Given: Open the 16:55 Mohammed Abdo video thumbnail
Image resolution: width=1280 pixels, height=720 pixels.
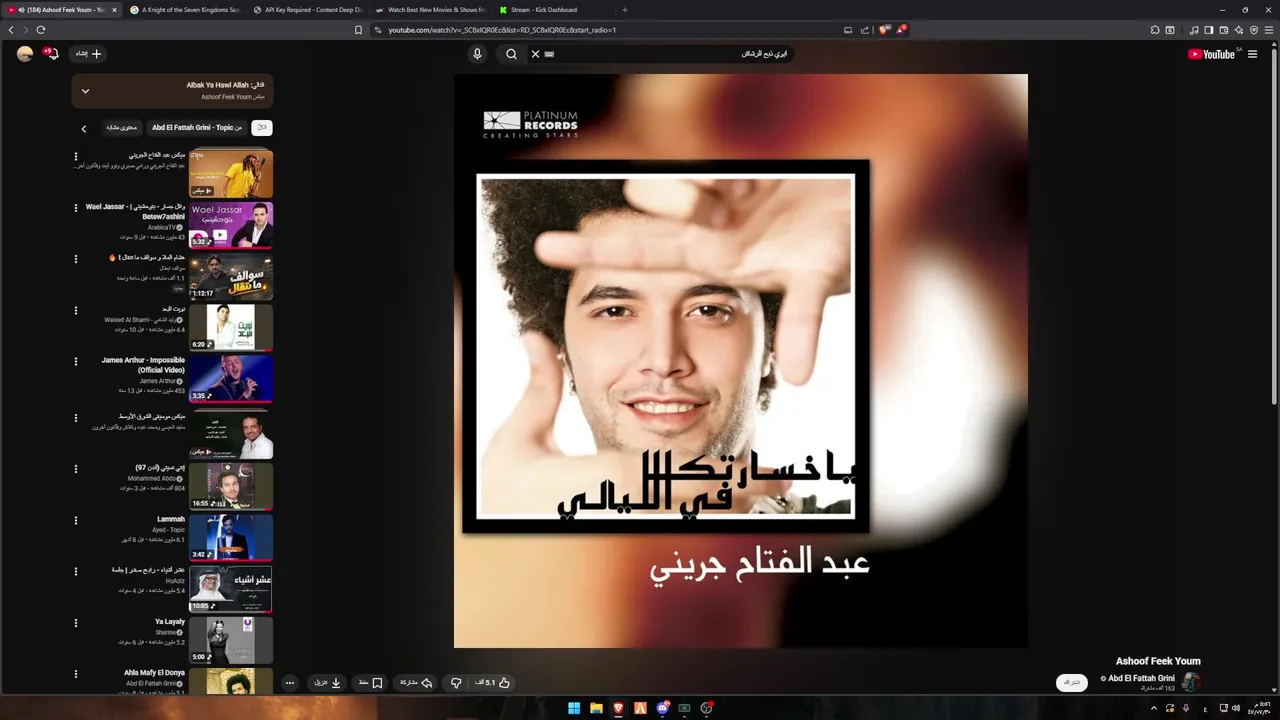Looking at the screenshot, I should click(231, 486).
